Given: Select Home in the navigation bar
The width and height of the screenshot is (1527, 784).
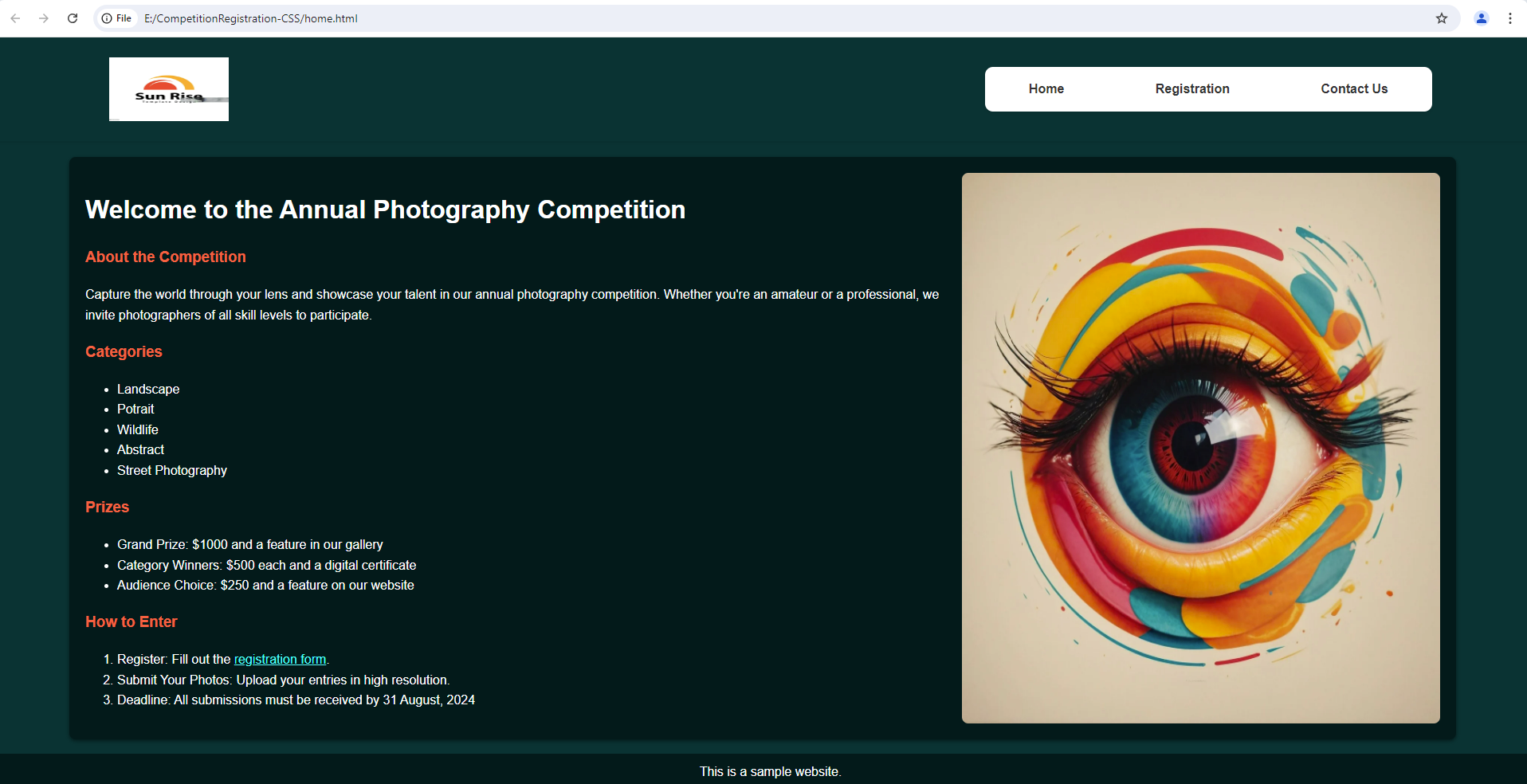Looking at the screenshot, I should (x=1046, y=88).
